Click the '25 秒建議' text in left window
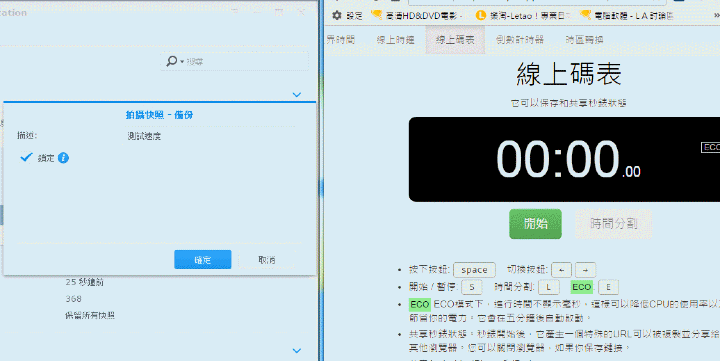Screen dimensions: 720x361 click(x=84, y=282)
